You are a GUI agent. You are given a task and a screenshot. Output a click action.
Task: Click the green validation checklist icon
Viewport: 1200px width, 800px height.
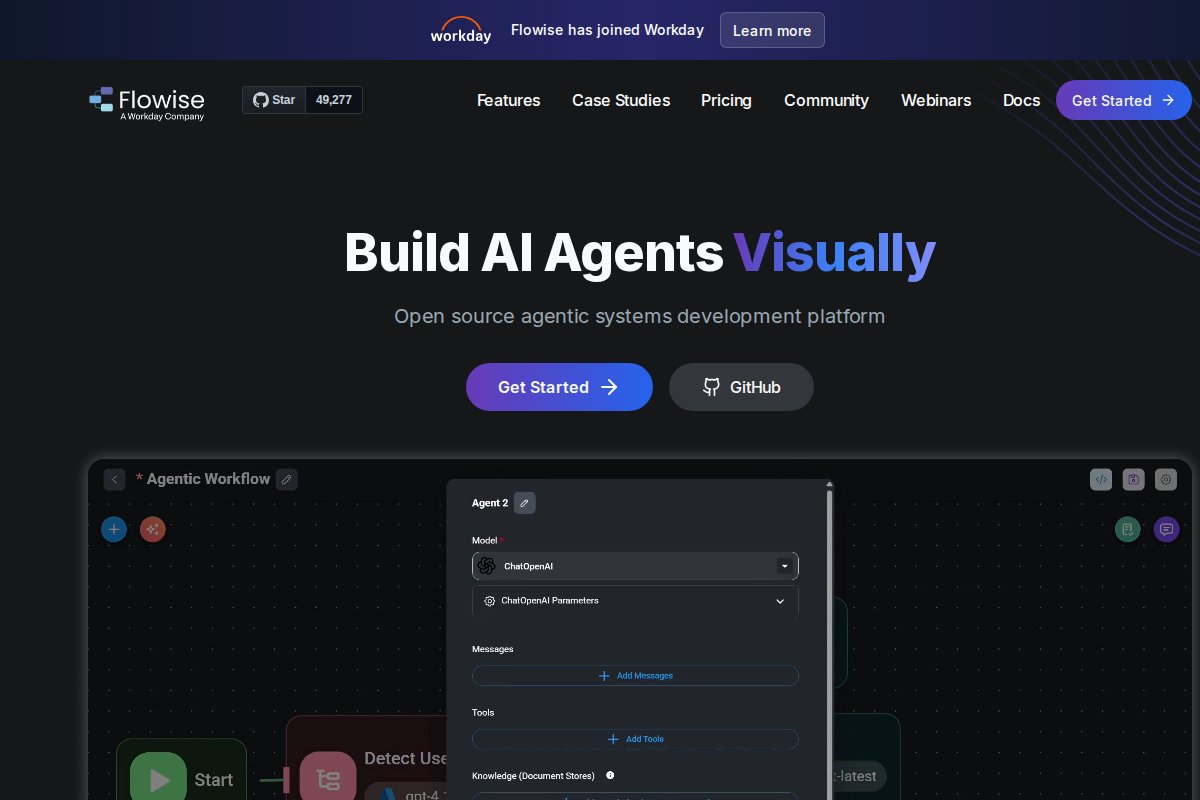pos(1128,529)
